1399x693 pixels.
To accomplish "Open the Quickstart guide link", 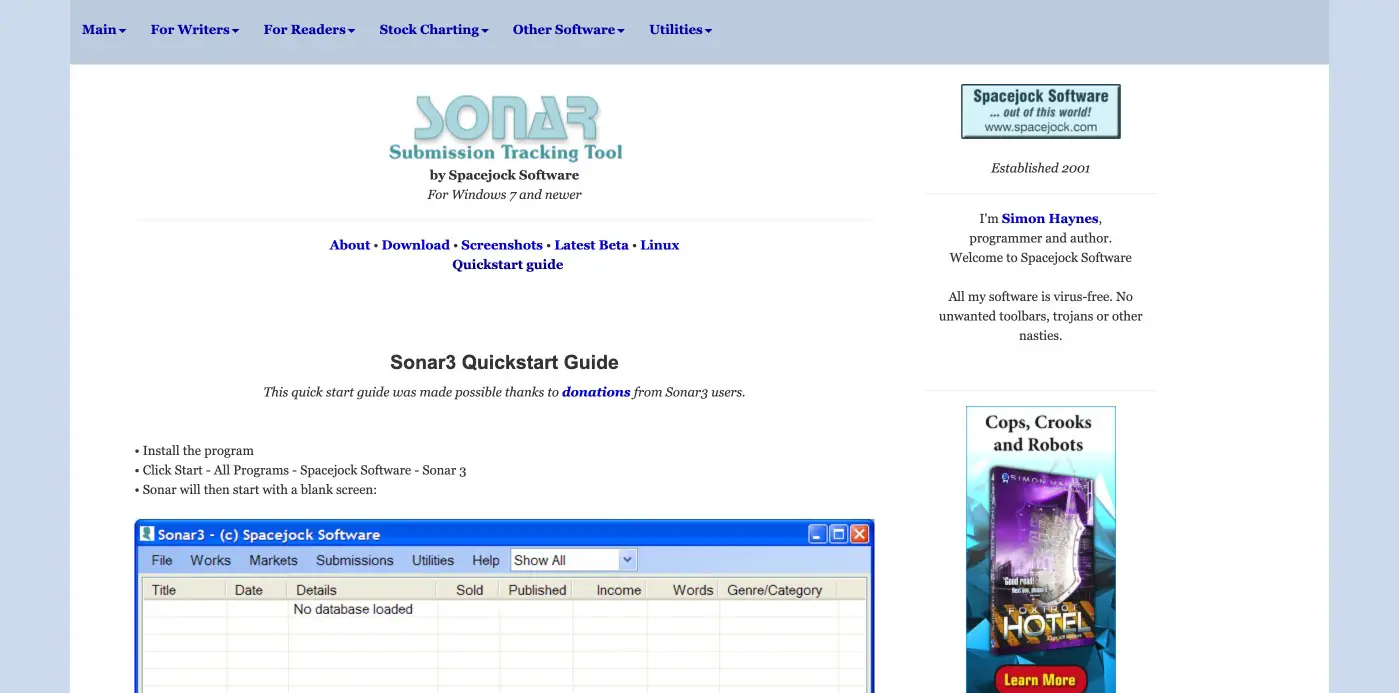I will point(507,265).
